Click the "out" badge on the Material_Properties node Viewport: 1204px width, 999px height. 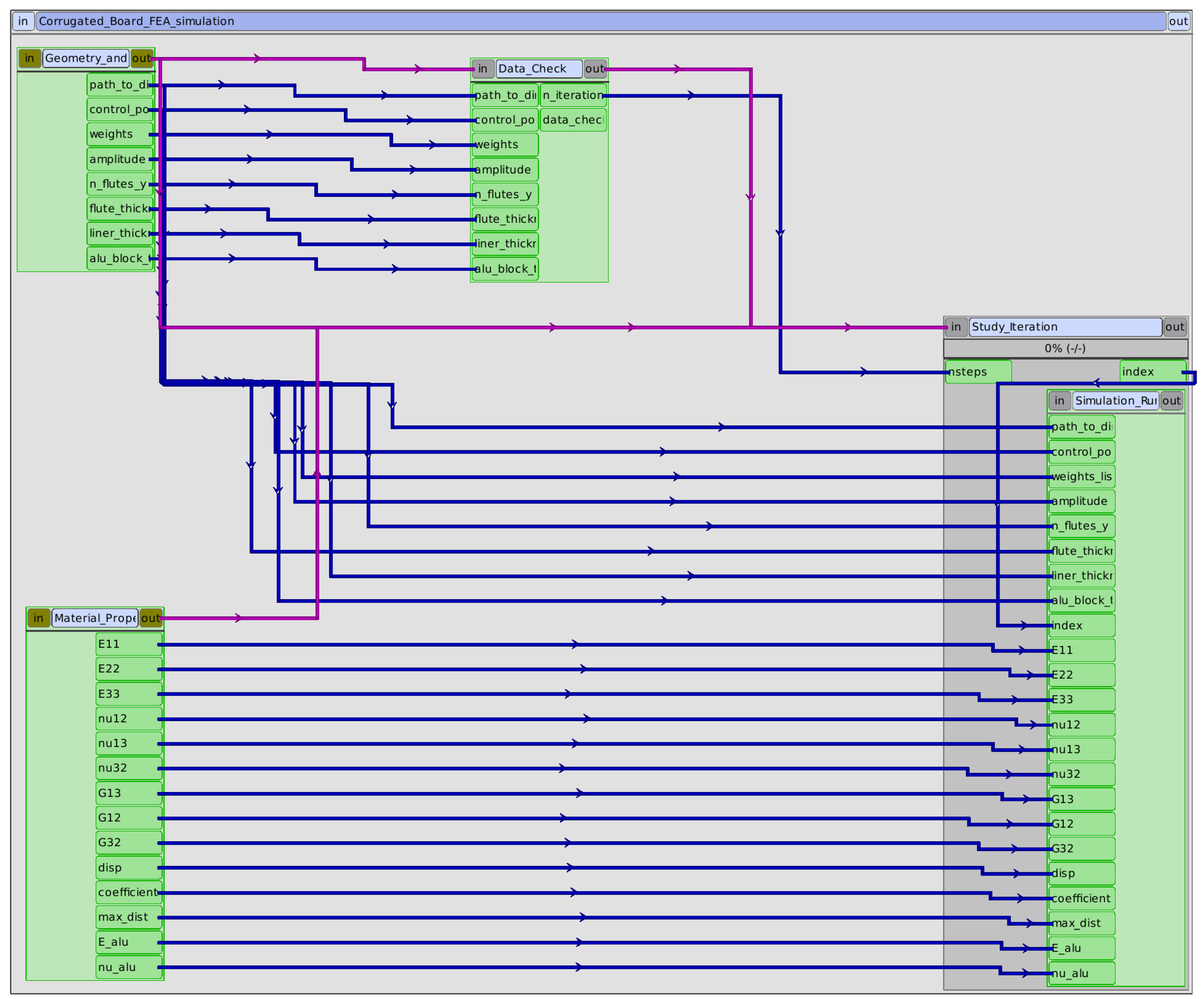[151, 618]
